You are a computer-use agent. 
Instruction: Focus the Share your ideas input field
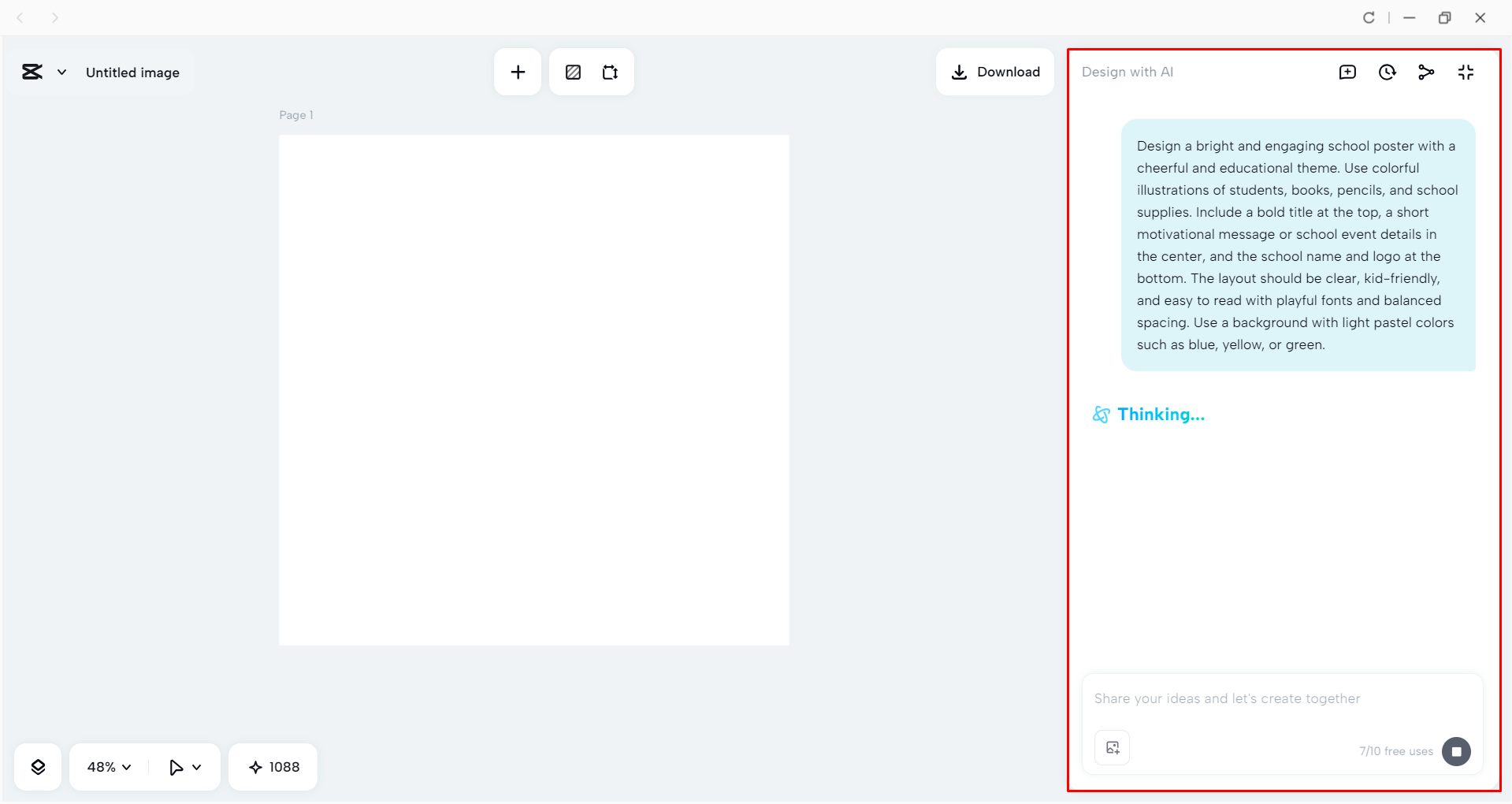1283,699
